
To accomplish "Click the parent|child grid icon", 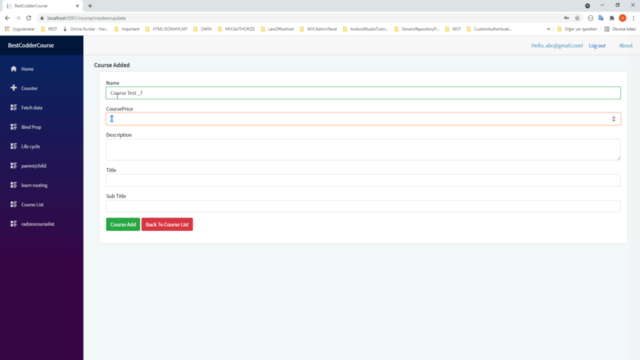I will [x=13, y=165].
